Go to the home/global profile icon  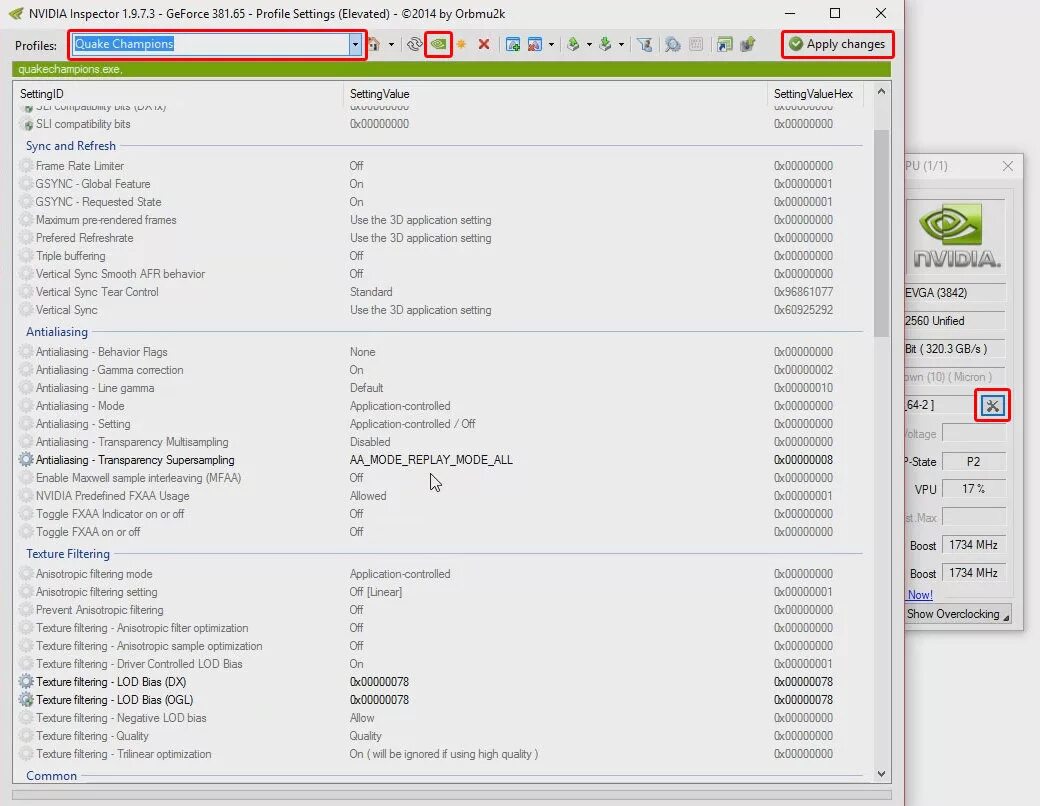[x=375, y=44]
